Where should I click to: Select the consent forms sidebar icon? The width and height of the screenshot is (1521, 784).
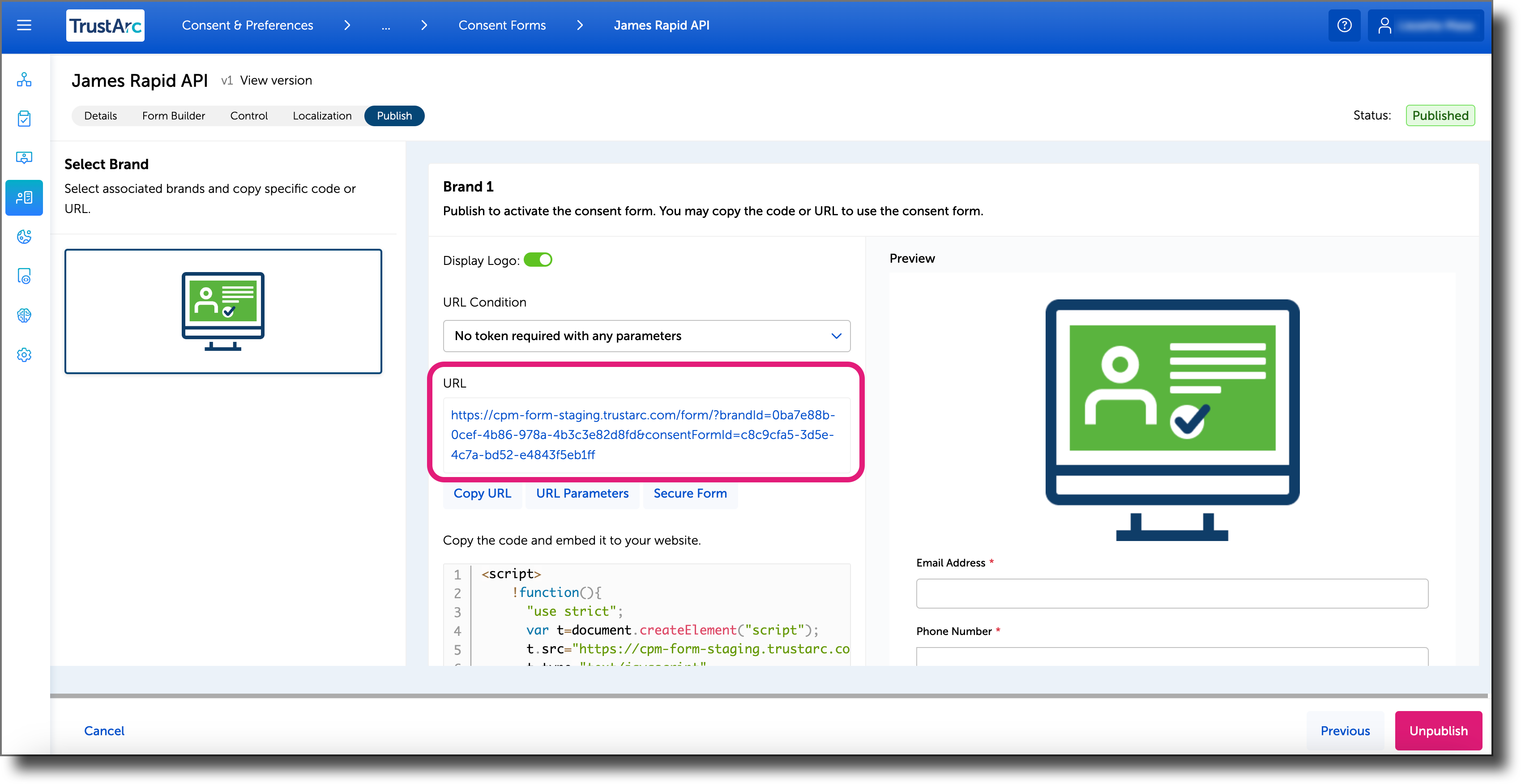24,198
